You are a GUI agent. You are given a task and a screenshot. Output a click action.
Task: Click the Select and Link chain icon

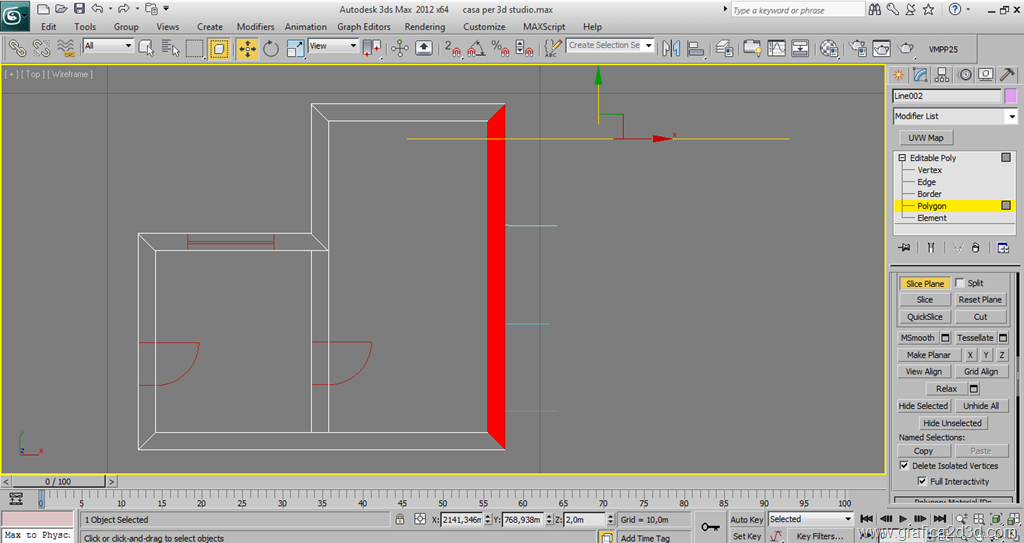click(x=17, y=48)
